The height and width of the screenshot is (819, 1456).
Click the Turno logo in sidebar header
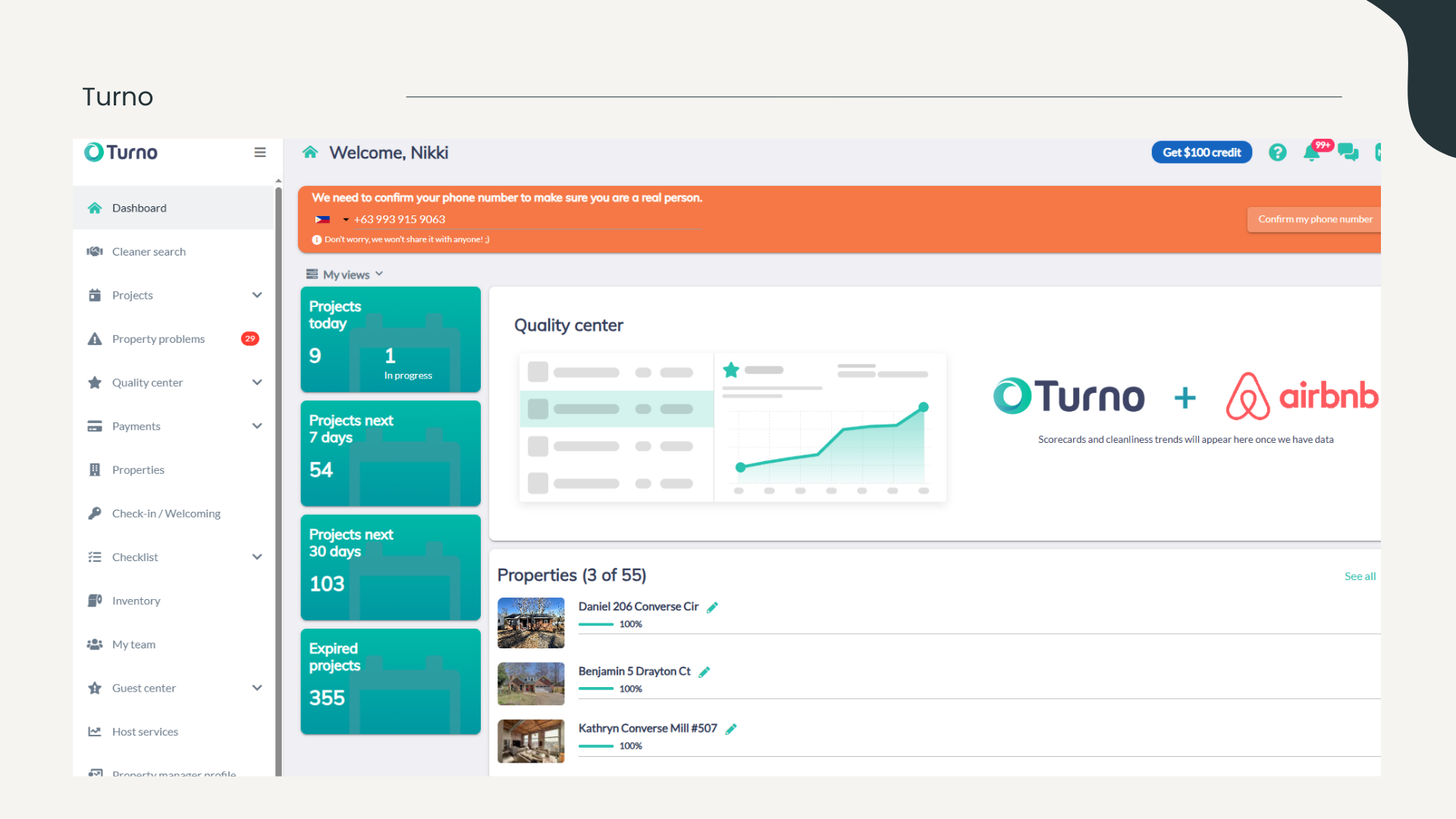click(x=121, y=152)
